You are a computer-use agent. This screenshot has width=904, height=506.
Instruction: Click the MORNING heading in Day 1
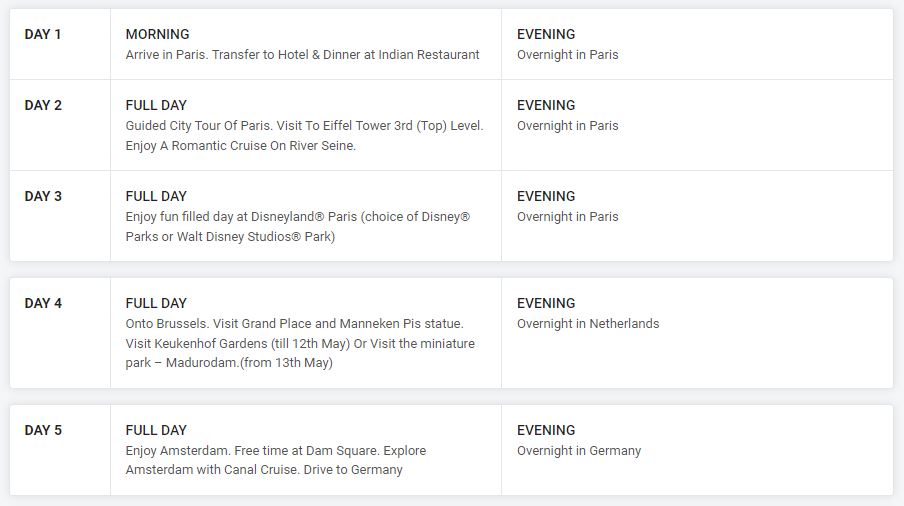point(157,35)
